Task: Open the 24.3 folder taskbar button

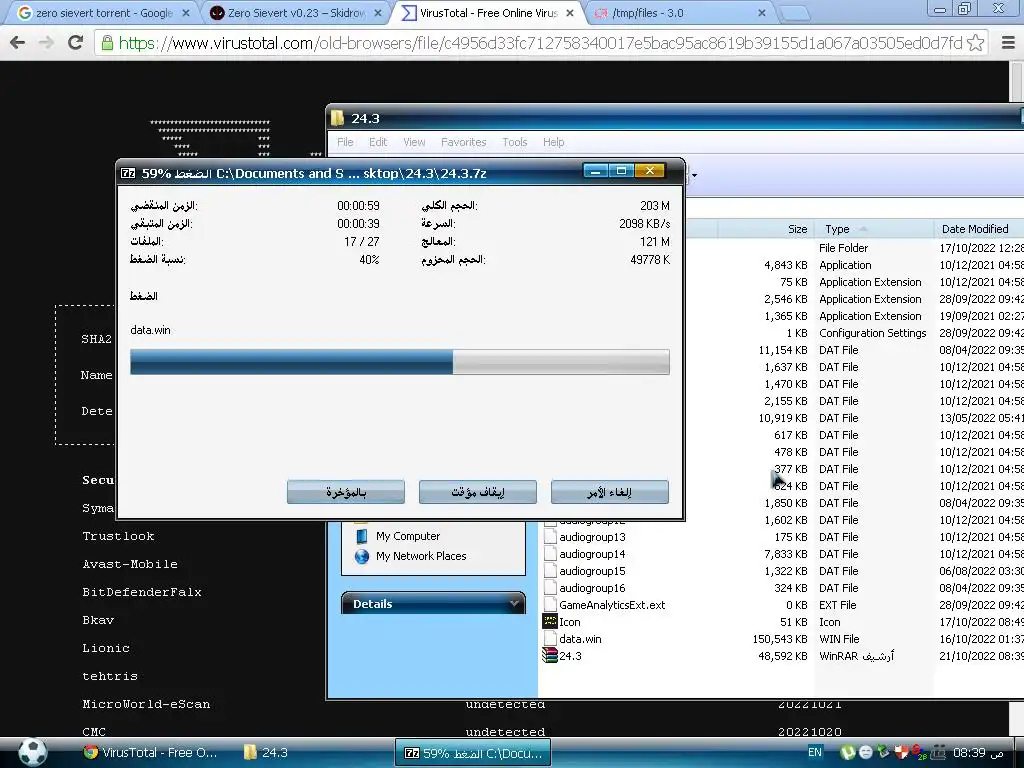Action: pos(266,752)
